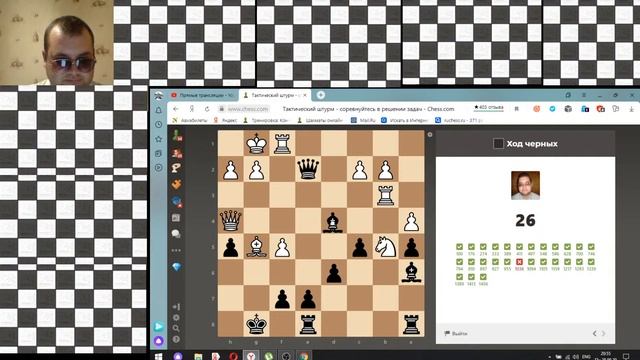This screenshot has width=640, height=360.
Task: Go to previous move with left chevron
Action: pyautogui.click(x=594, y=333)
